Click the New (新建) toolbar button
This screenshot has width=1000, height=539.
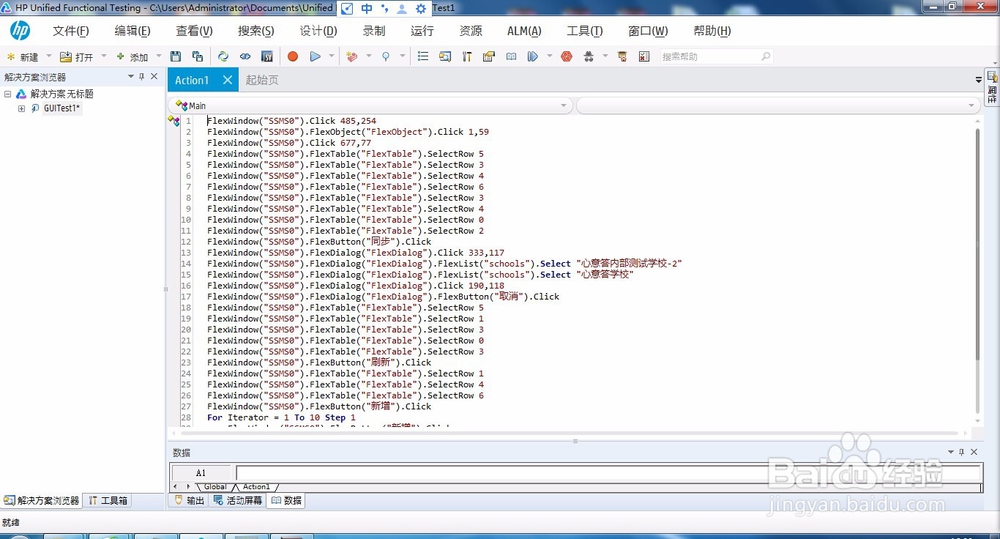coord(23,57)
